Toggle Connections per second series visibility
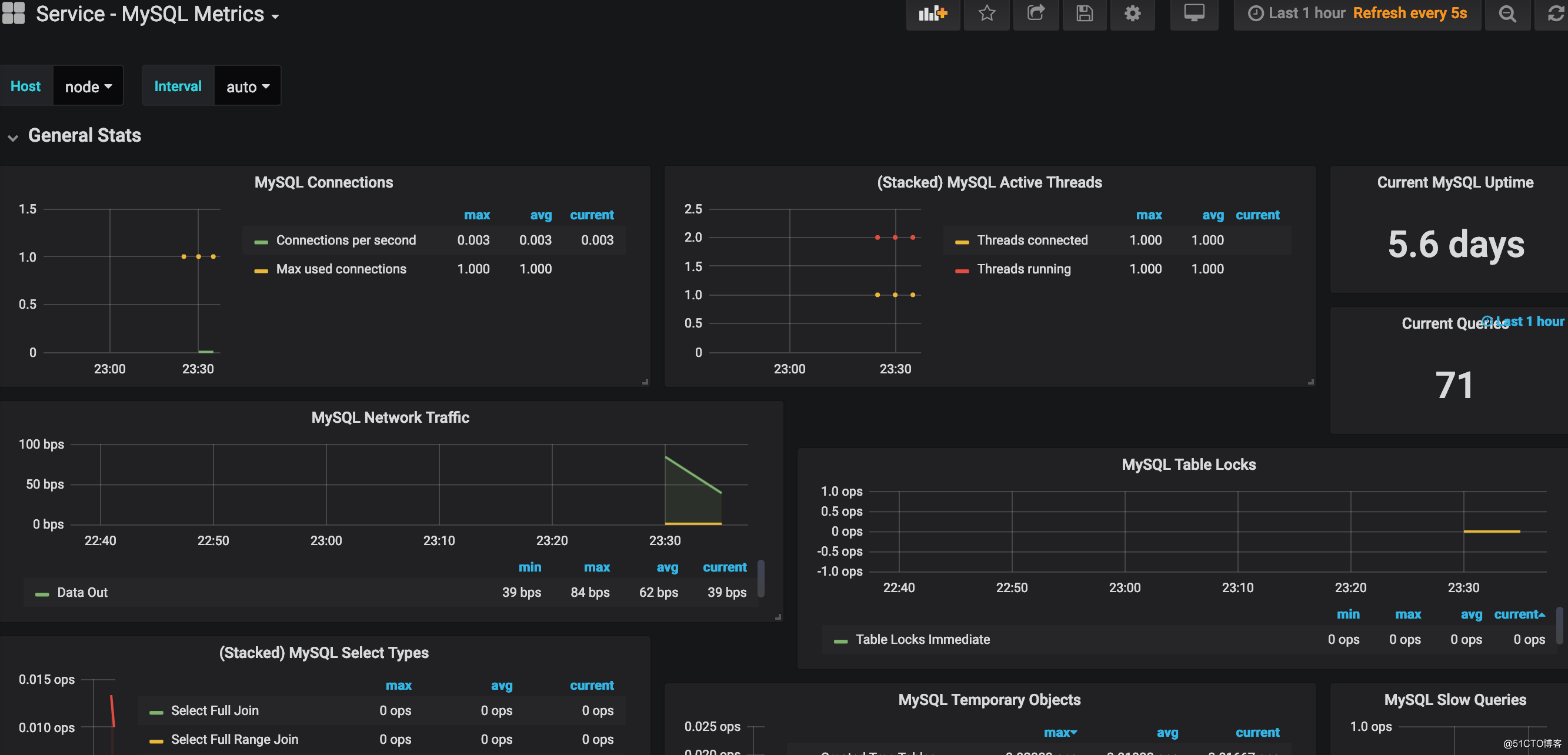This screenshot has width=1568, height=755. [346, 240]
